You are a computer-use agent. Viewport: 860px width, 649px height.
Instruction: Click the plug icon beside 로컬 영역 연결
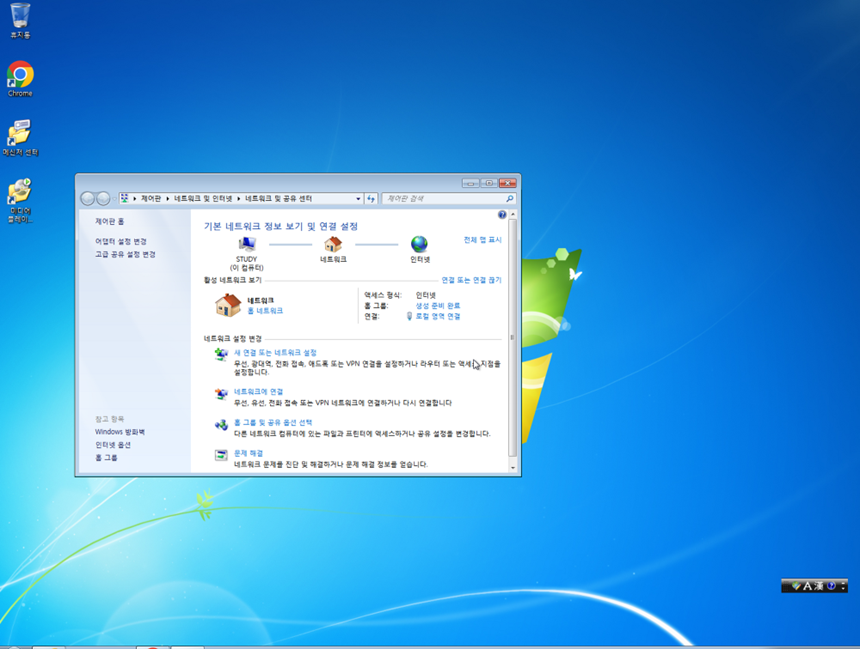pyautogui.click(x=409, y=317)
